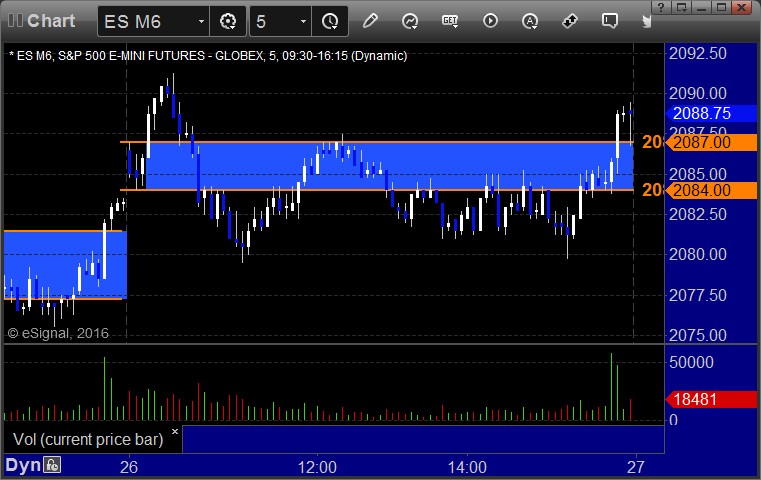The image size is (761, 480).
Task: Click the red volume marker 18481
Action: [x=711, y=399]
